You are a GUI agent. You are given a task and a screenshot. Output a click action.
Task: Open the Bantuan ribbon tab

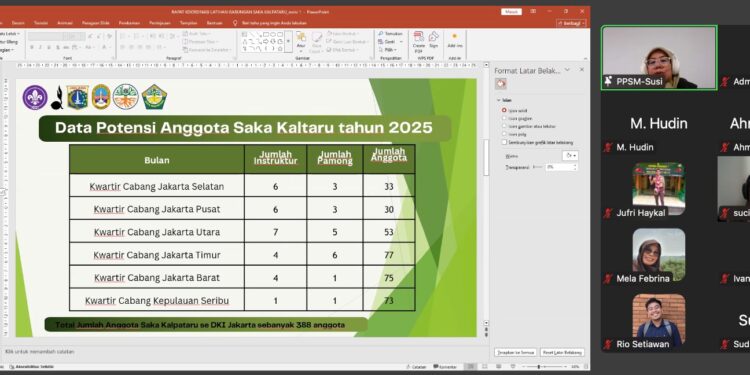pyautogui.click(x=214, y=23)
